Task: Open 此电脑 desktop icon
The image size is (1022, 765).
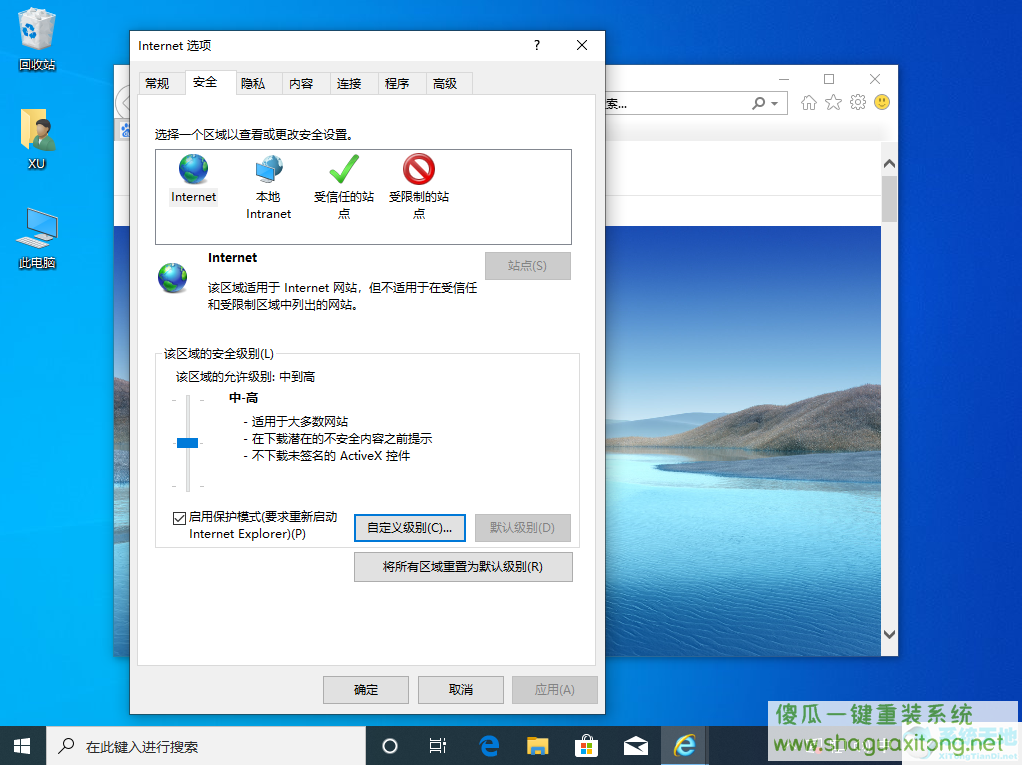Action: pos(37,238)
